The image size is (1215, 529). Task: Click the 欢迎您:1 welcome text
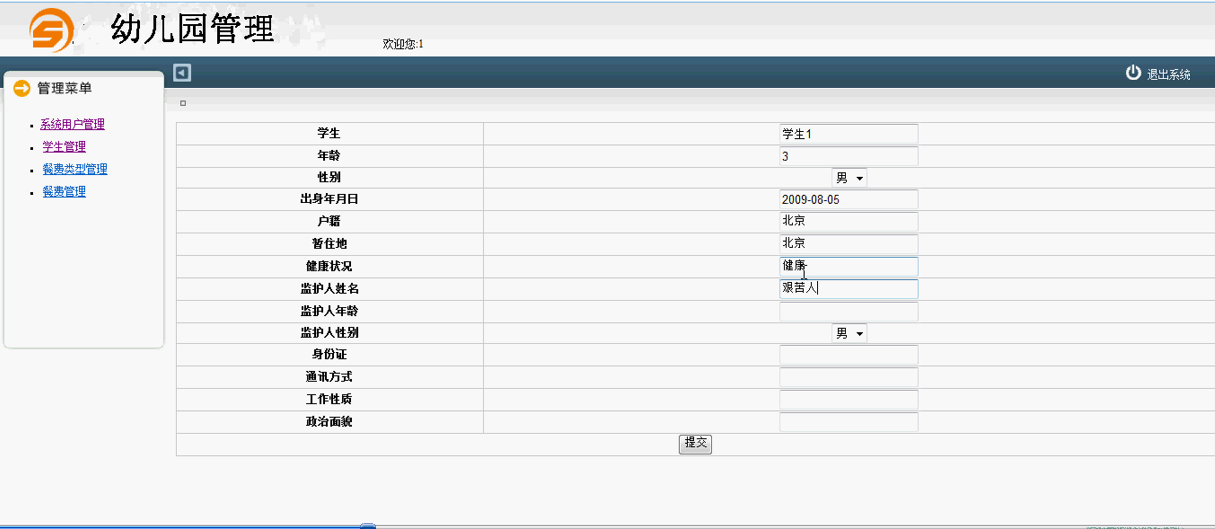pyautogui.click(x=403, y=44)
